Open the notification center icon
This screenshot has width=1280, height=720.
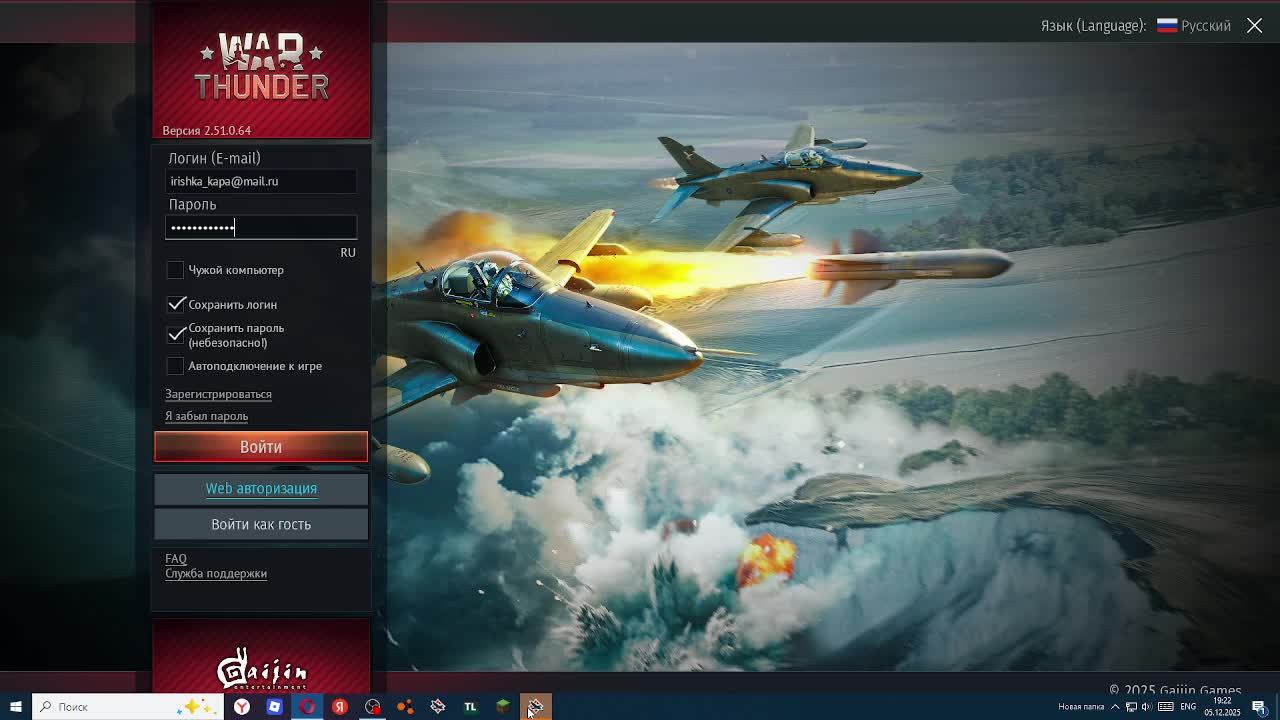1259,707
